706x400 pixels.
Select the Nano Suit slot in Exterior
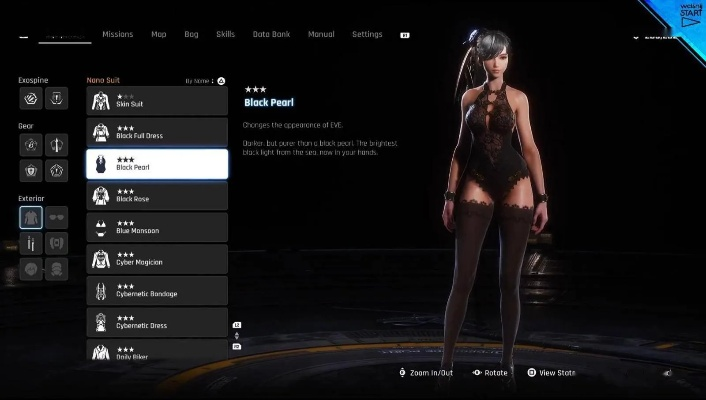click(31, 217)
